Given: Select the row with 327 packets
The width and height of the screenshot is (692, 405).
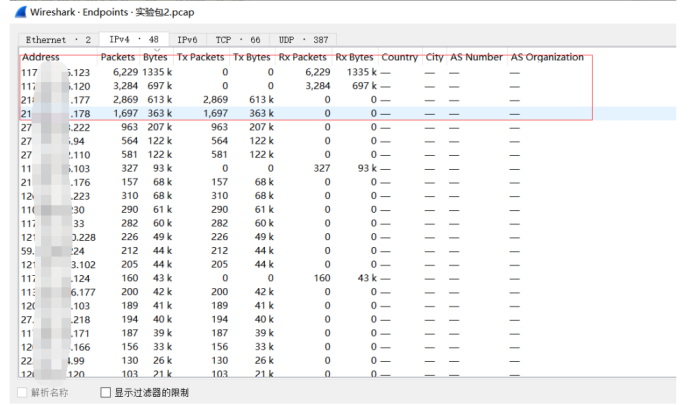Looking at the screenshot, I should click(348, 169).
